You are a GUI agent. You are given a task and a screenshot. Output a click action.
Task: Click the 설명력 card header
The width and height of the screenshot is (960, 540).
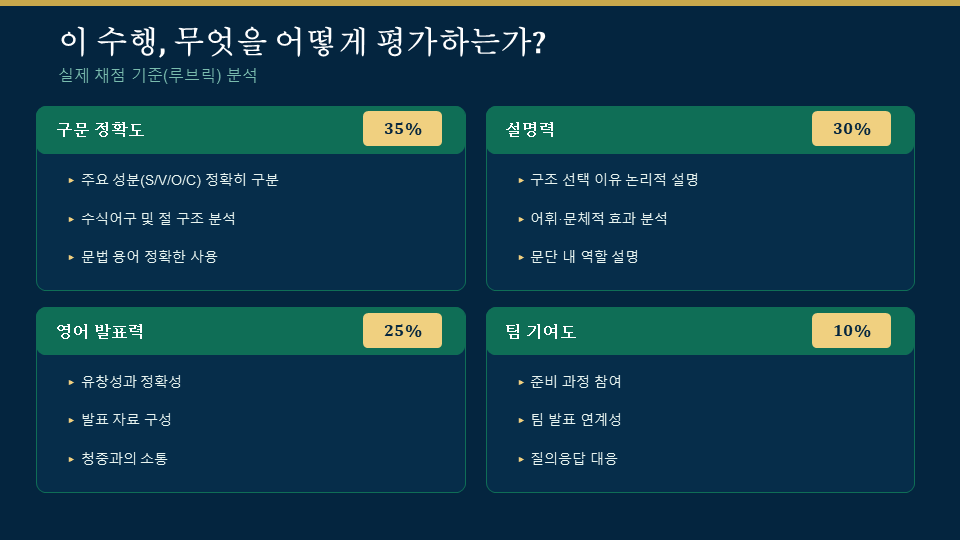tap(700, 130)
